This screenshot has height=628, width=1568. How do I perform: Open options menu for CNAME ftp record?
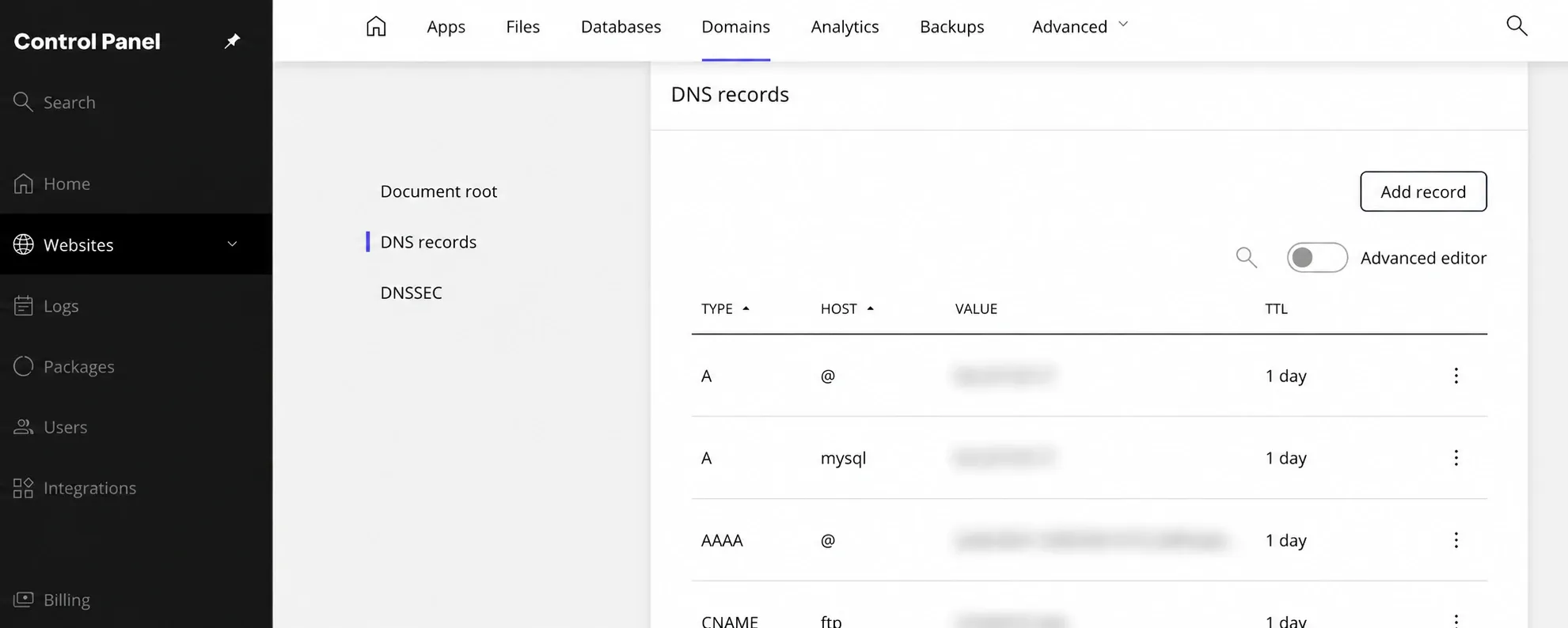pyautogui.click(x=1456, y=621)
